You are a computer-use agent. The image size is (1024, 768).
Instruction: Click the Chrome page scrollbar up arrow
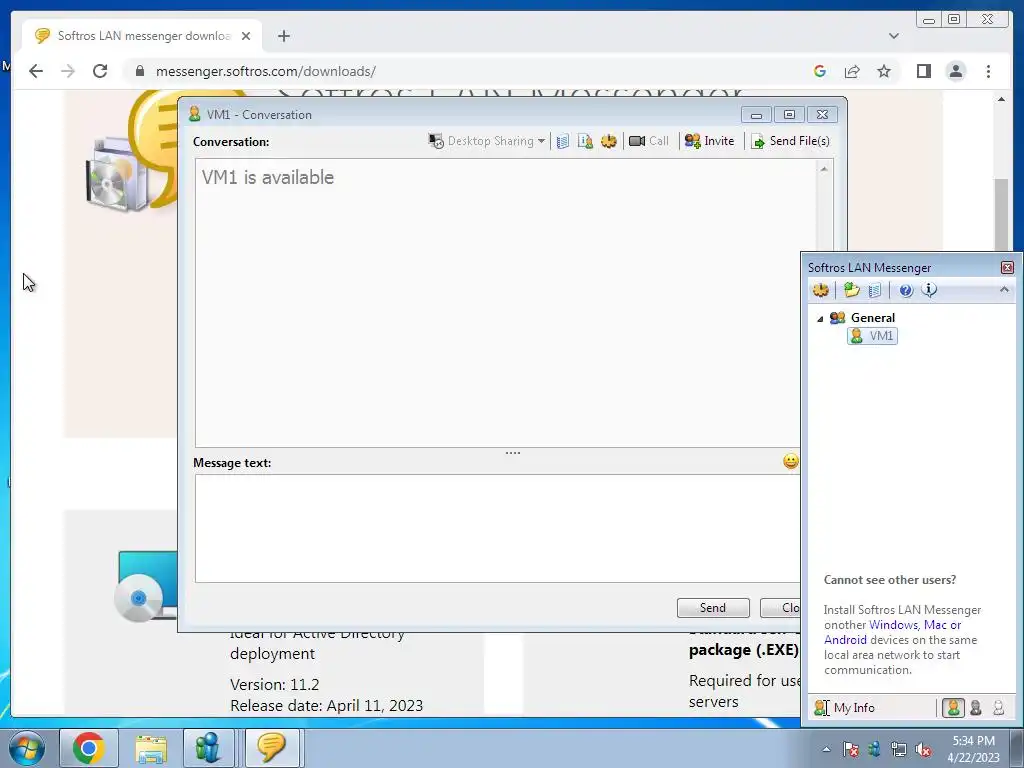pyautogui.click(x=1001, y=99)
